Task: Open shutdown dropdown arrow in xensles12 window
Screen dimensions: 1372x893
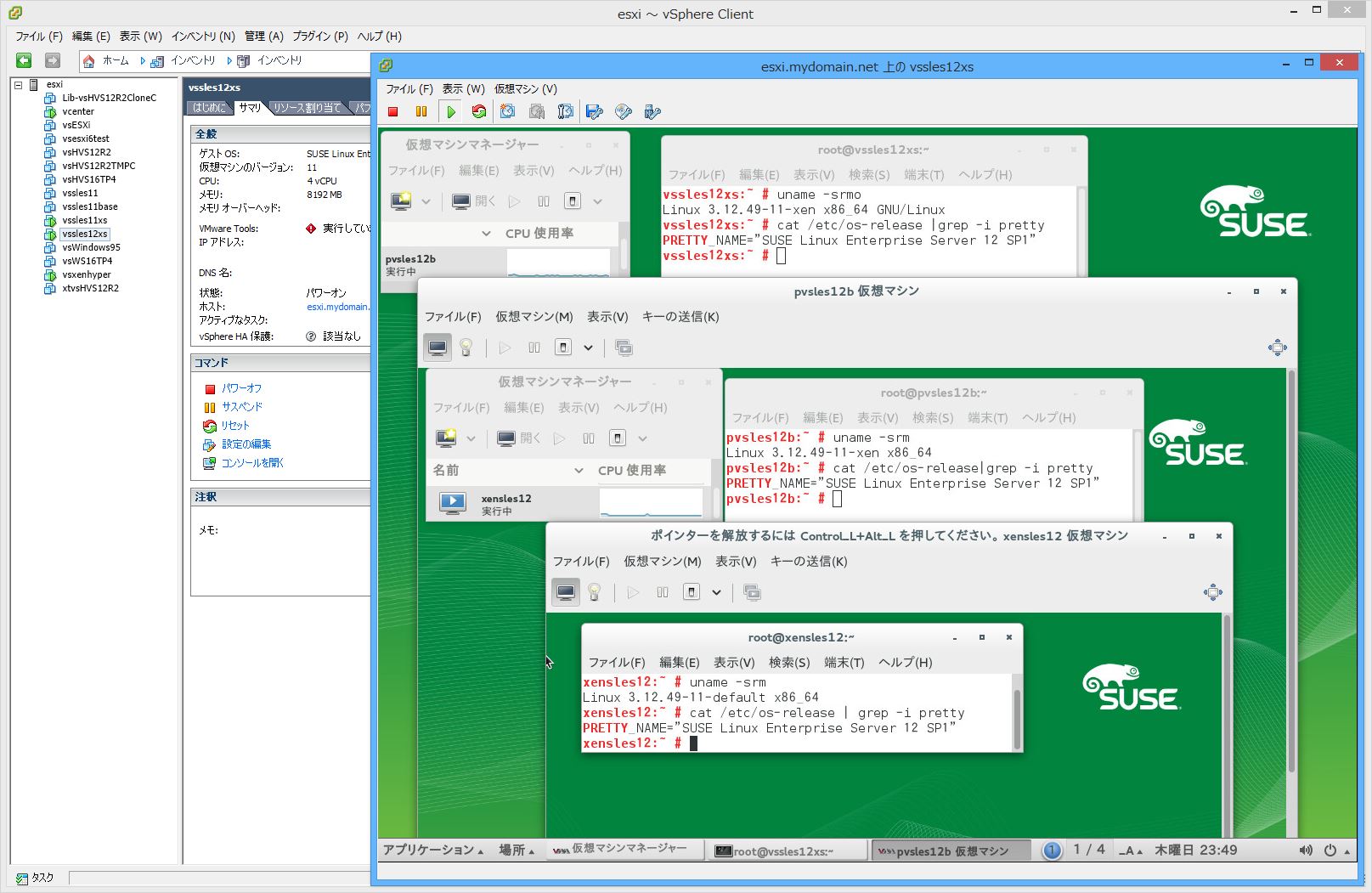Action: point(716,592)
